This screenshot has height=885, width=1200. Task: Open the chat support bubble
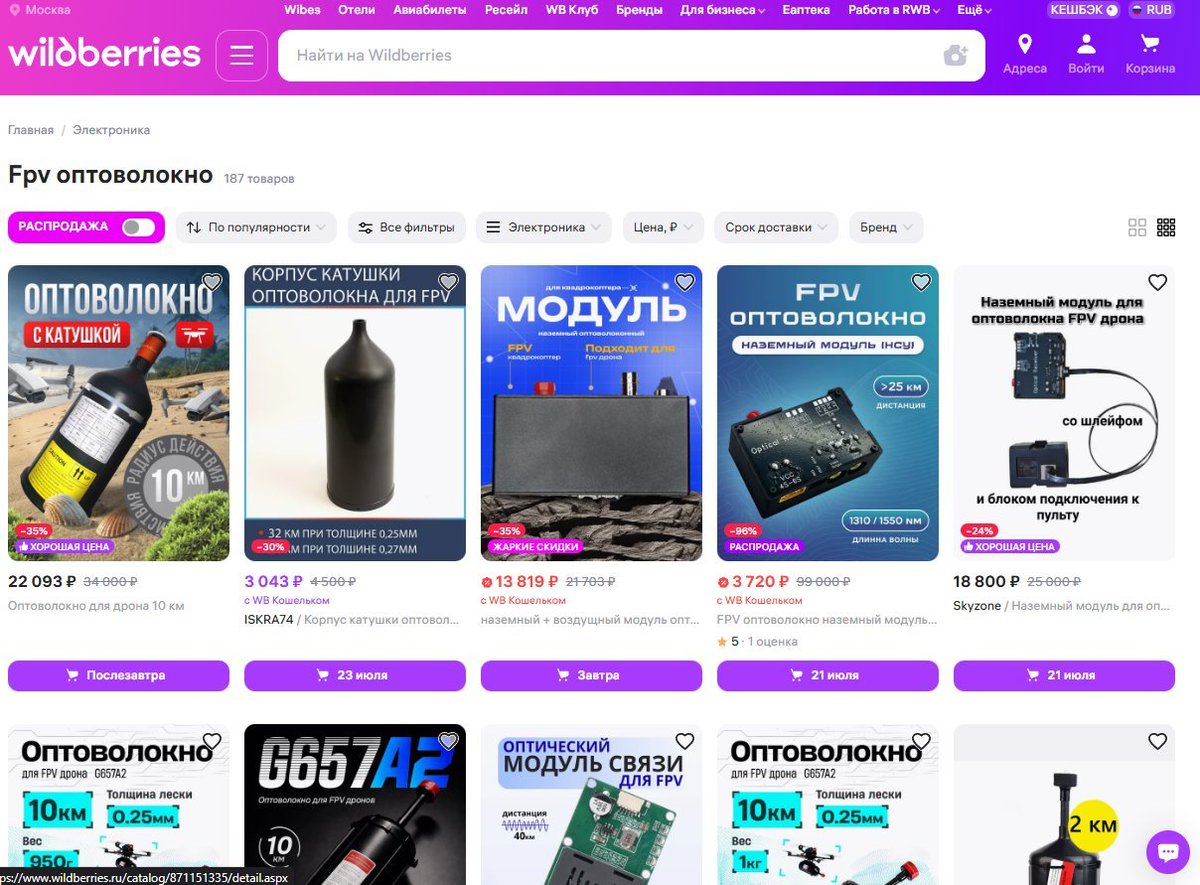click(1167, 852)
